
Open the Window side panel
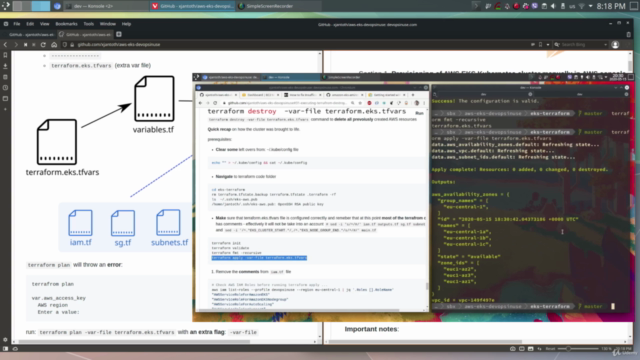coord(5,98)
